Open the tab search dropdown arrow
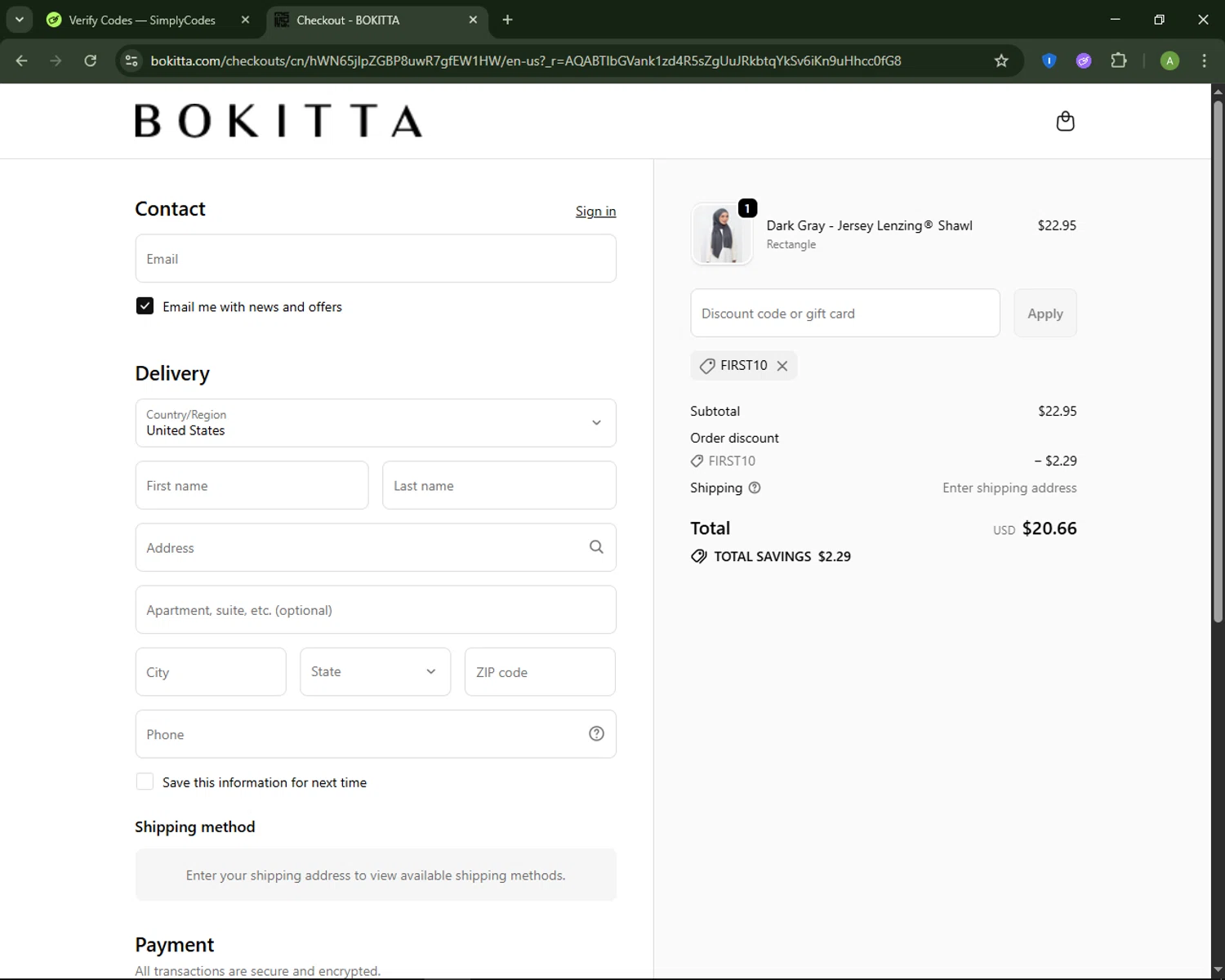This screenshot has height=980, width=1225. click(x=19, y=20)
